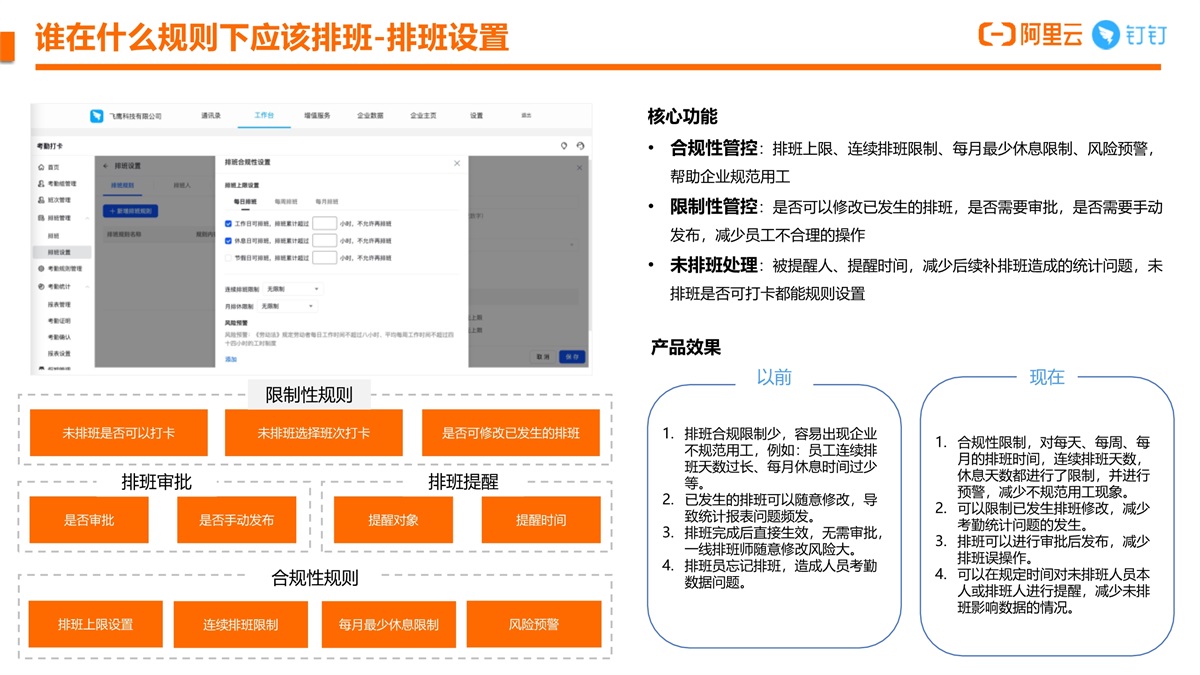The width and height of the screenshot is (1200, 675).
Task: Open the 连续排班限制 dropdown
Action: click(292, 289)
